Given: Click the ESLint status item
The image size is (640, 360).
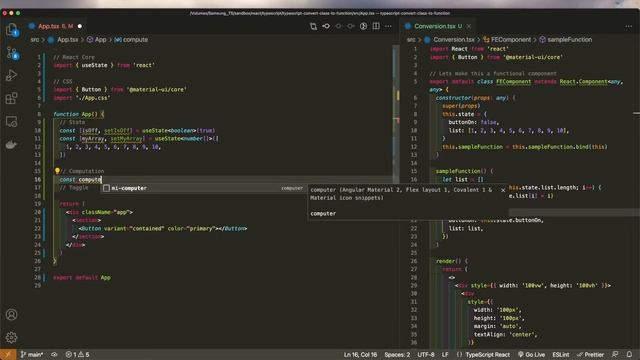Looking at the screenshot, I should (x=560, y=355).
